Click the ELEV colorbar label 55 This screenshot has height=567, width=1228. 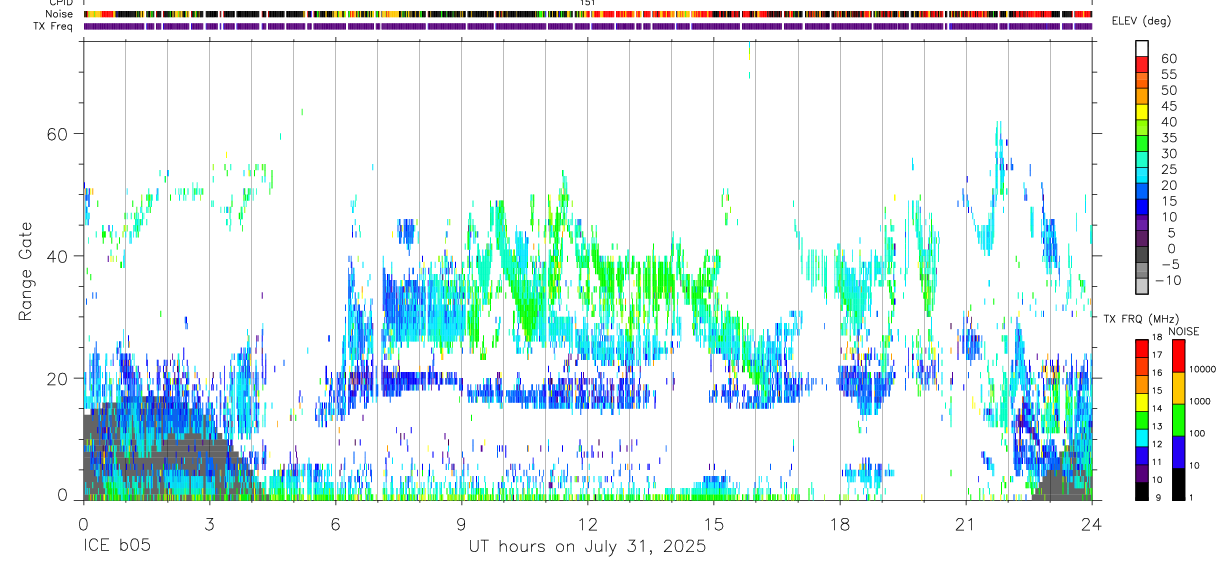tap(1168, 74)
